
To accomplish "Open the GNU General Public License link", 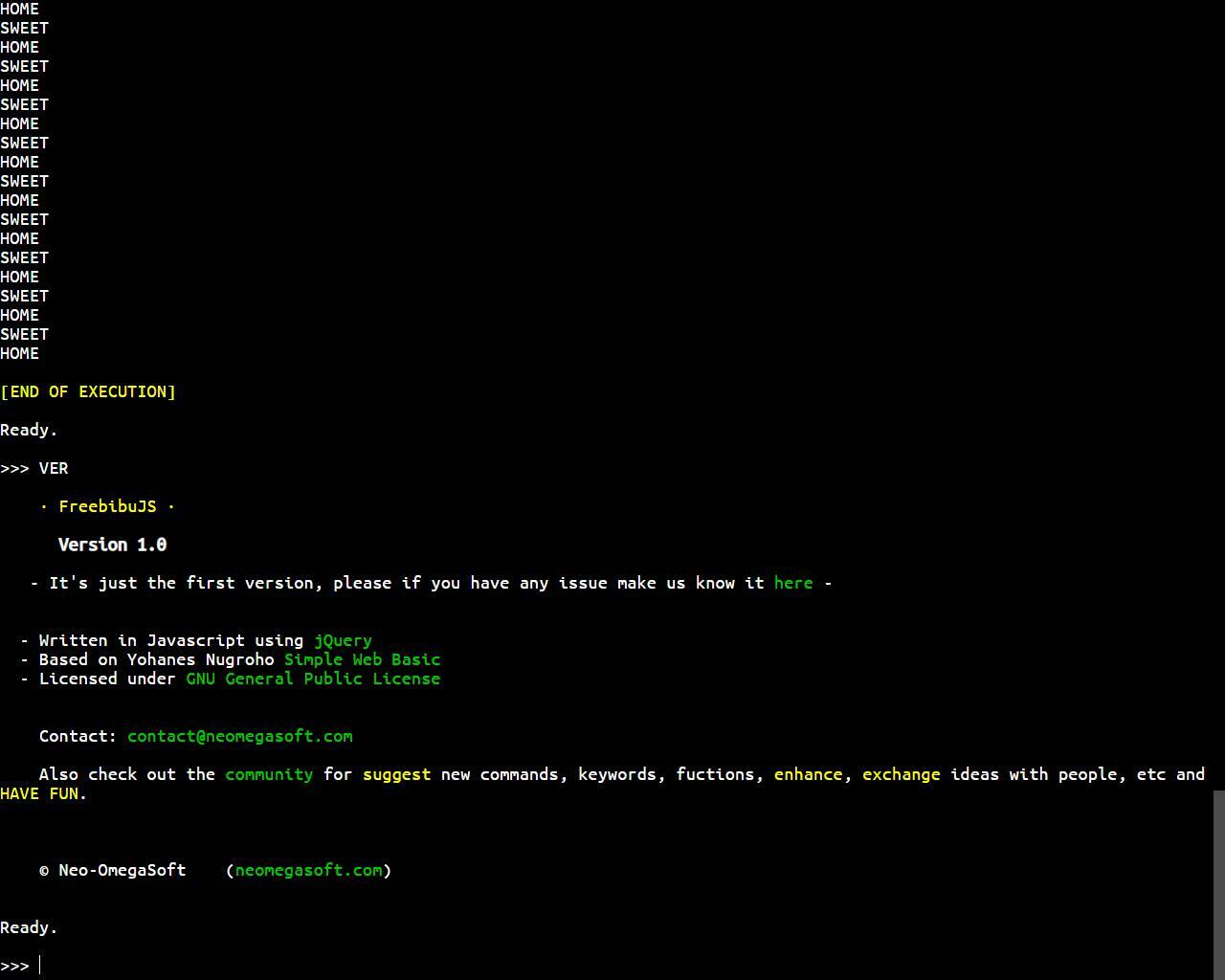I will (313, 679).
